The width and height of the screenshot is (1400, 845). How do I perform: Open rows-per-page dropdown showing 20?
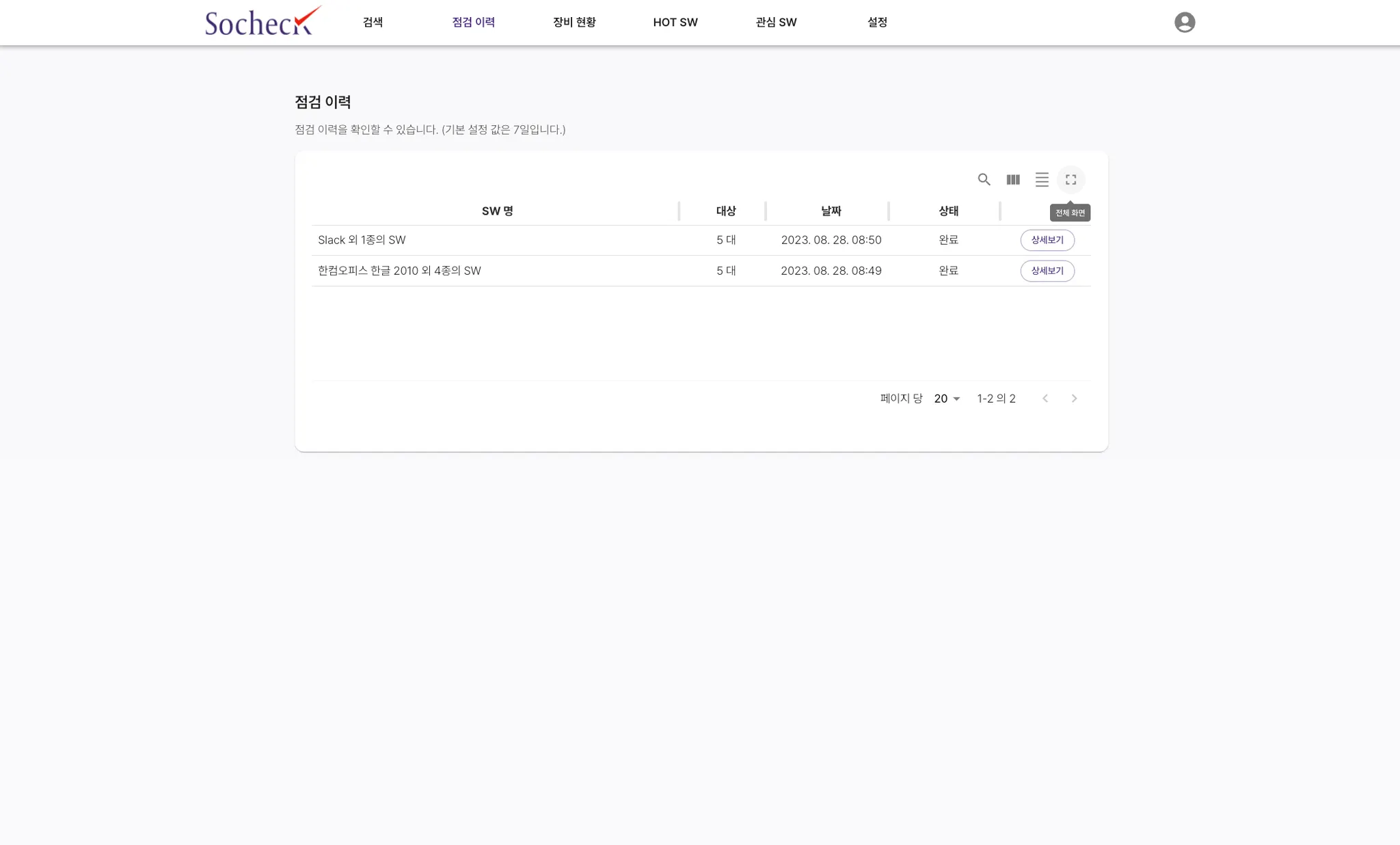pos(947,399)
